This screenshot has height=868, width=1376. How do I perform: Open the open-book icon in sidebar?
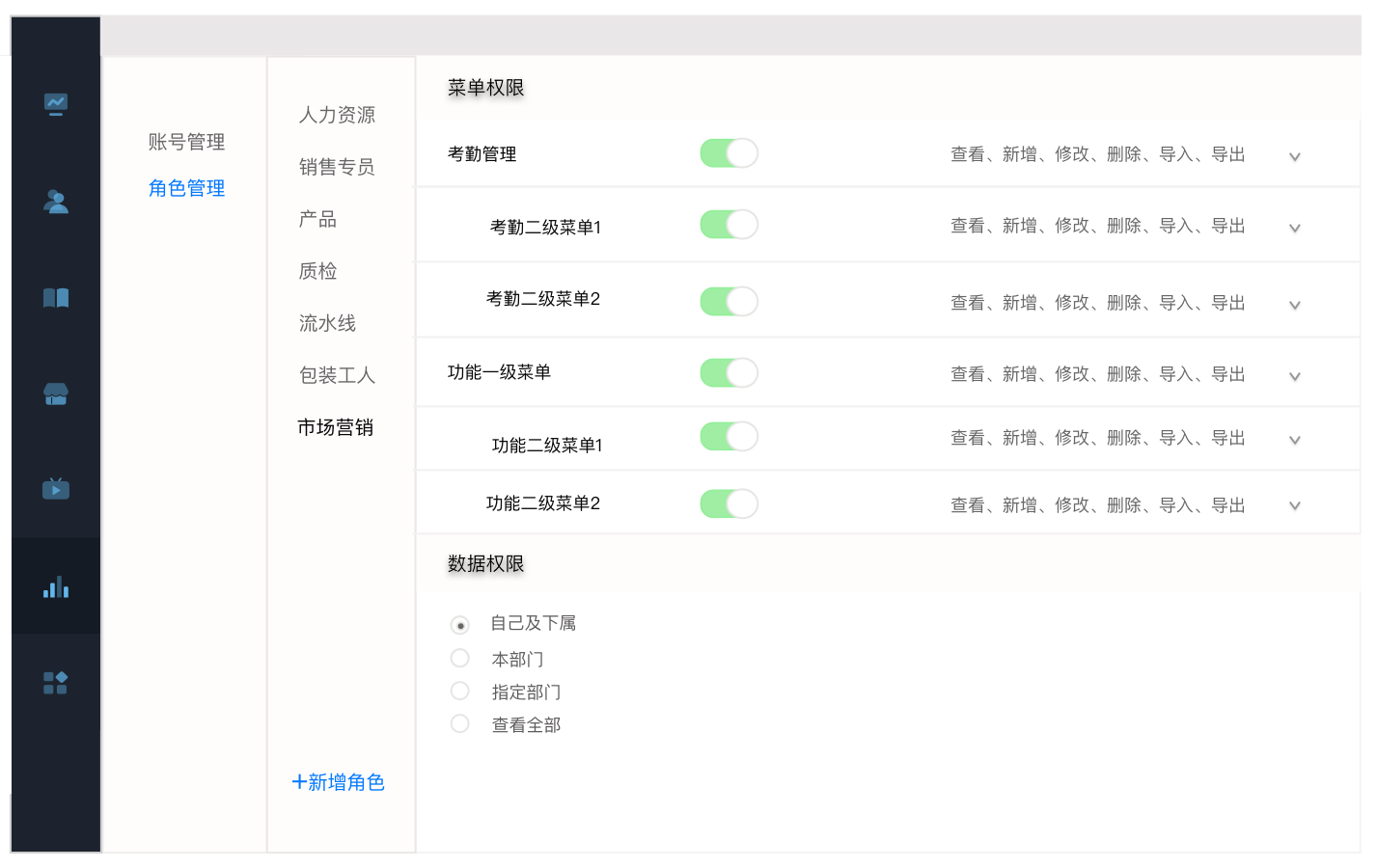[x=56, y=298]
